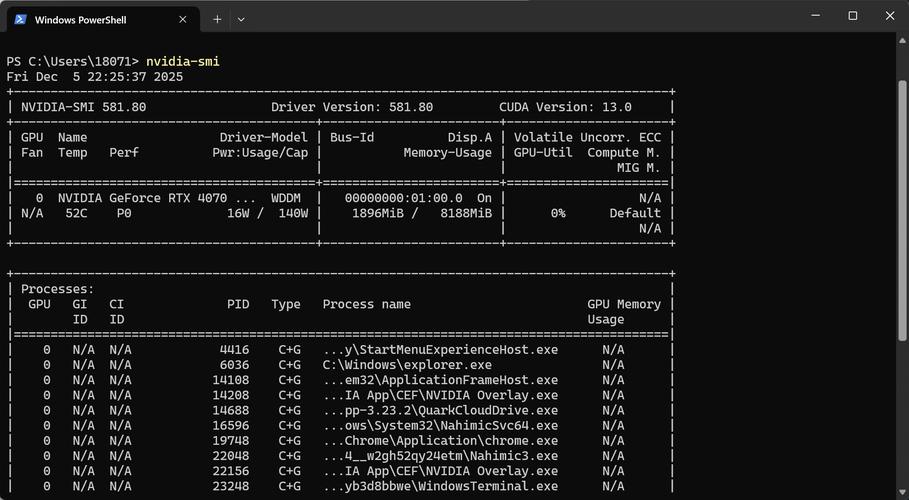Click the Driver Version: 581.80 text
The height and width of the screenshot is (500, 909).
352,107
